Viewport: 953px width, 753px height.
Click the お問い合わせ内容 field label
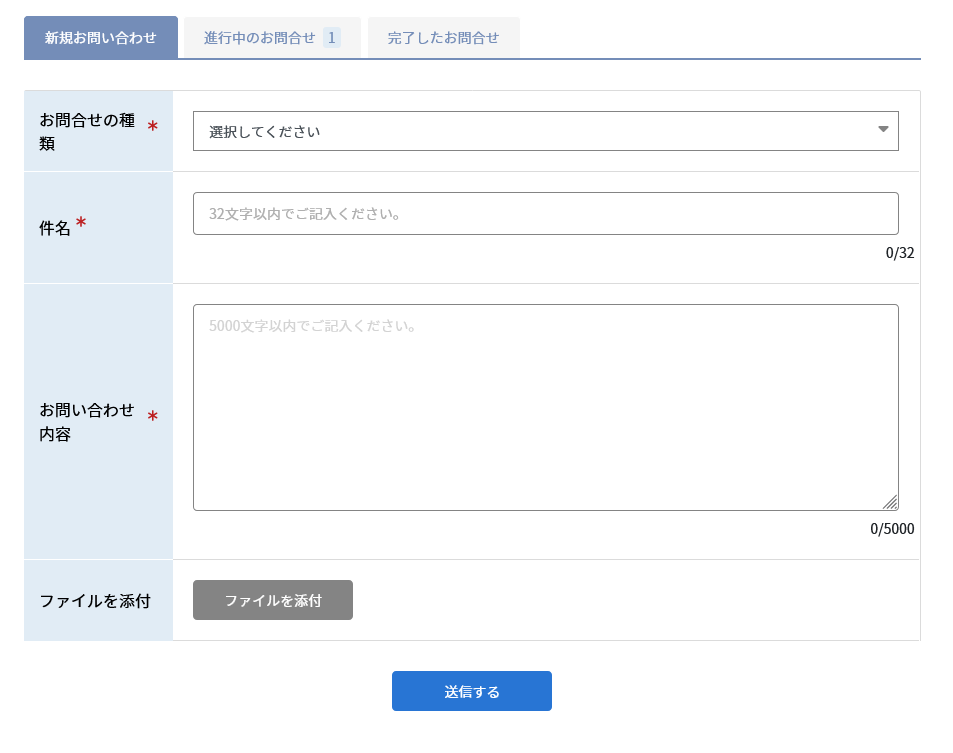[x=87, y=421]
